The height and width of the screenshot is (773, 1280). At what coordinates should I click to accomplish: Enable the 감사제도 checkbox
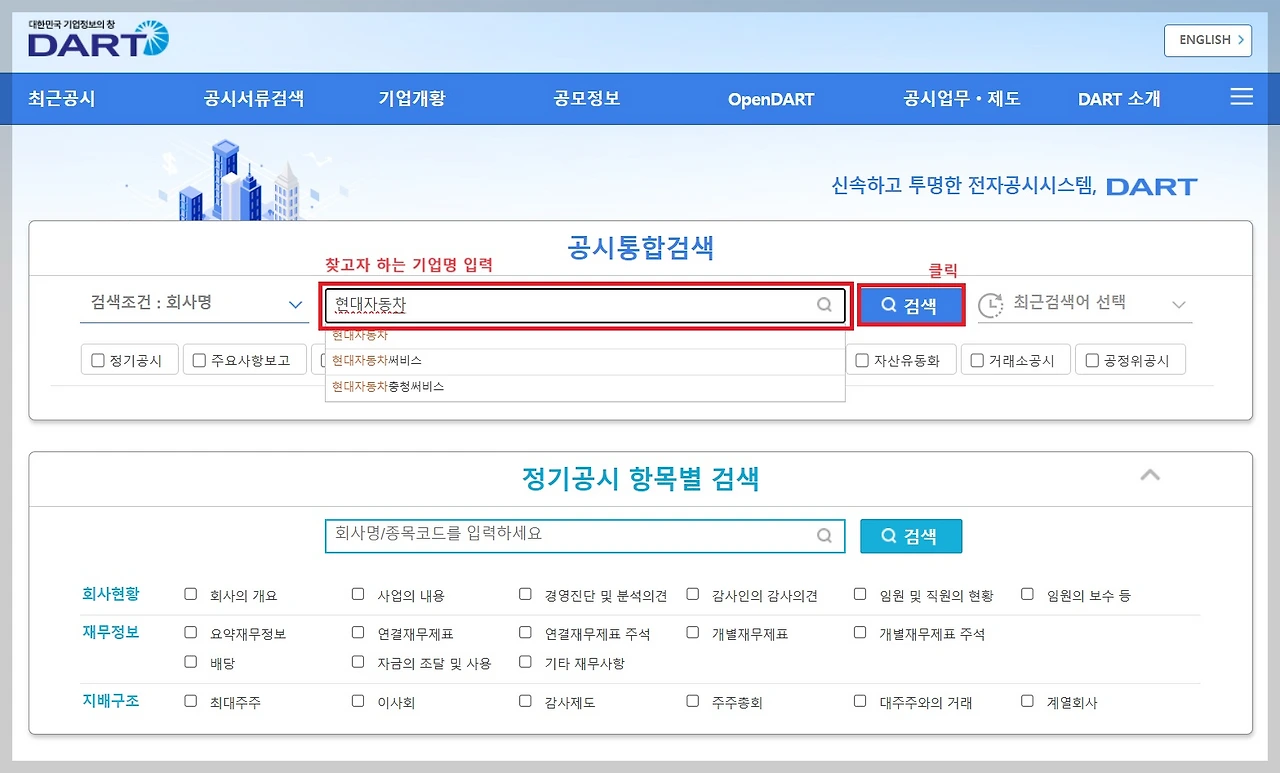click(x=525, y=701)
